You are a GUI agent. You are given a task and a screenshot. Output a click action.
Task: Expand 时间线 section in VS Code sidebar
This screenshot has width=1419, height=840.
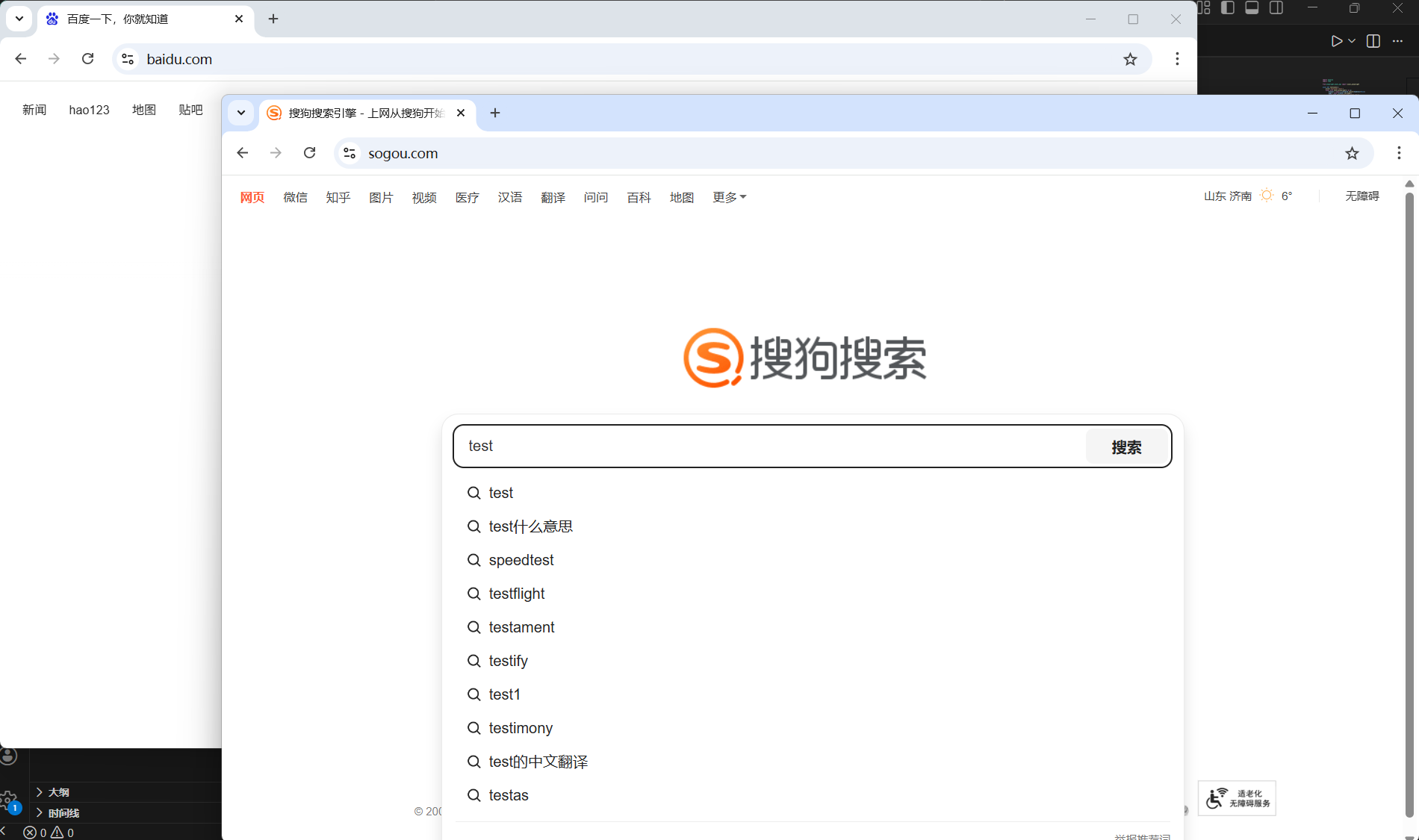click(x=63, y=813)
